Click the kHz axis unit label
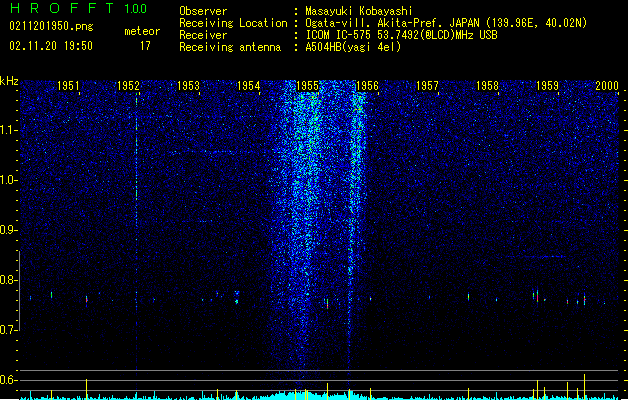 9,81
